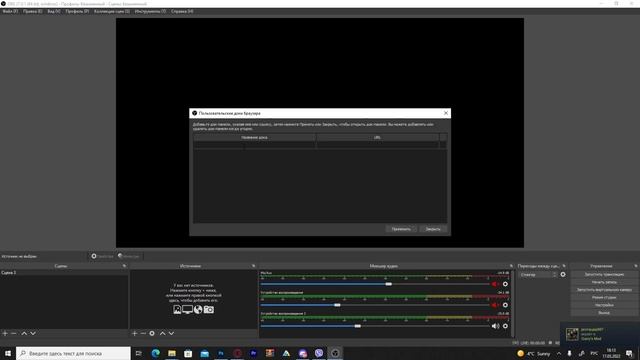Open transition properties gear icon
Viewport: 640px width, 360px height.
coord(563,275)
